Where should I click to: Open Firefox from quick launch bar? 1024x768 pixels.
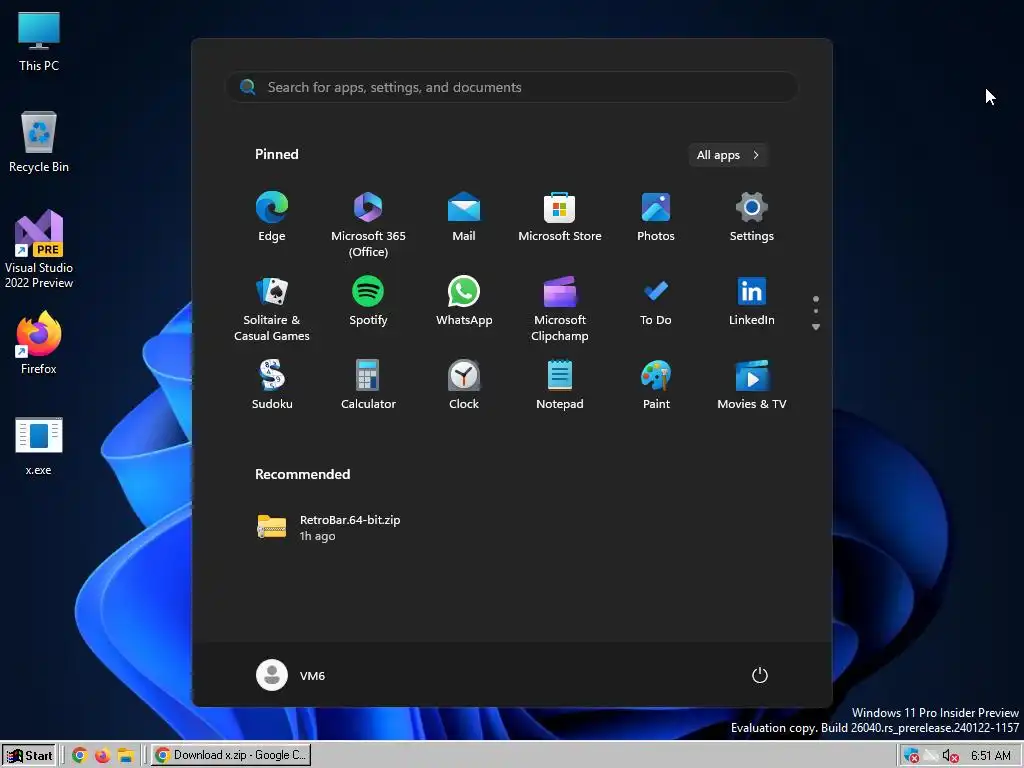pos(103,756)
